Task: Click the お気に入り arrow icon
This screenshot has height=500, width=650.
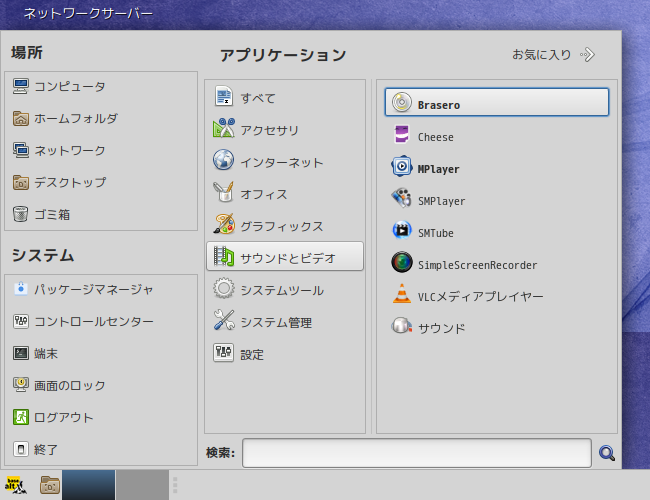Action: pyautogui.click(x=587, y=55)
